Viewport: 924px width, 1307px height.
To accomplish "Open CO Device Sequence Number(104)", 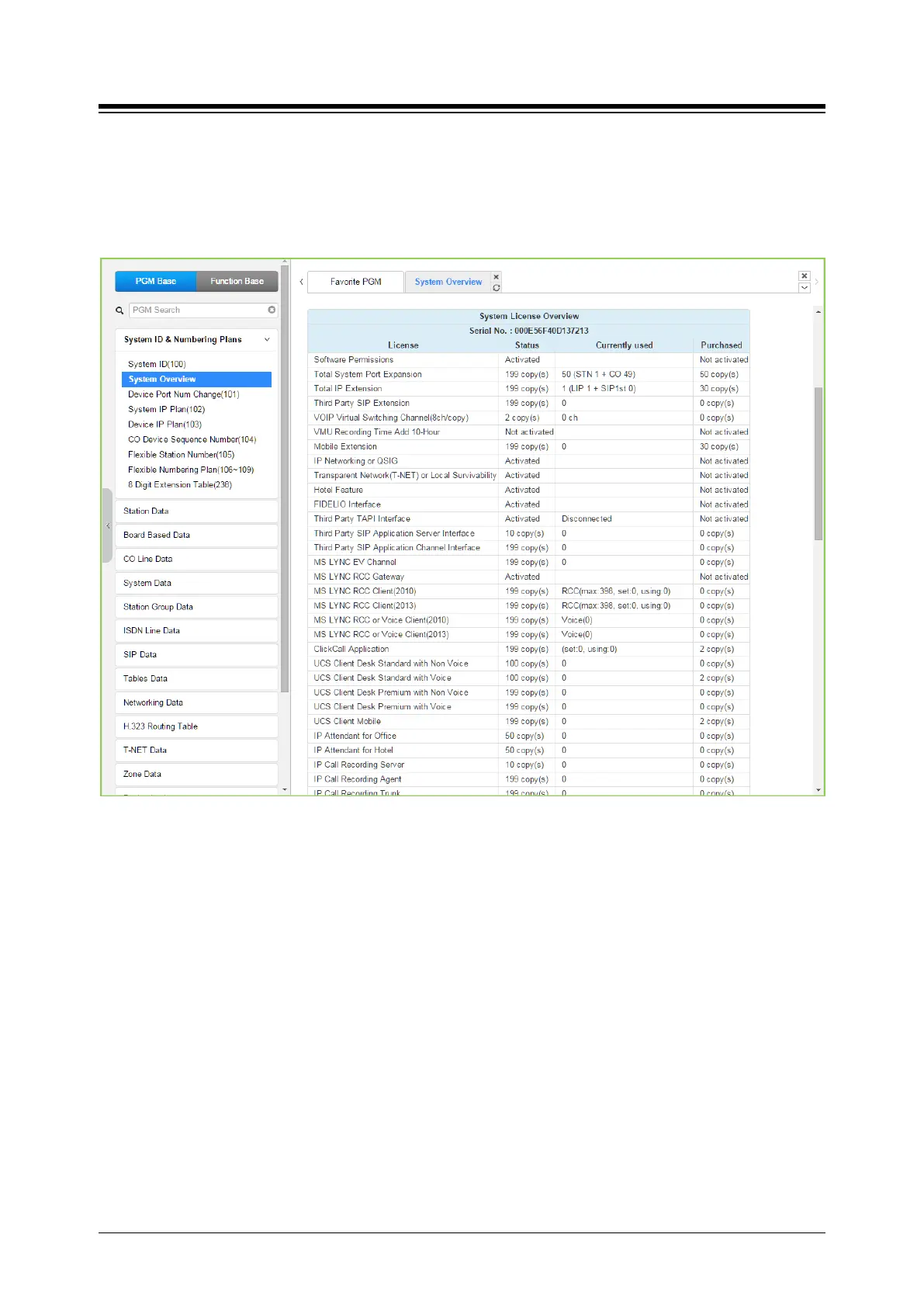I will [192, 440].
